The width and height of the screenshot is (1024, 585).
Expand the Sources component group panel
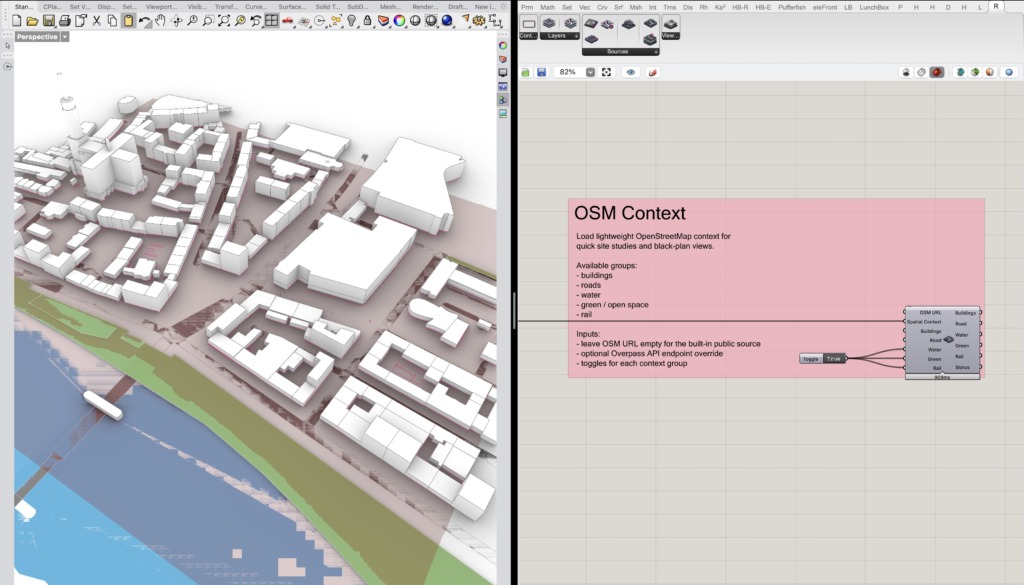point(656,52)
